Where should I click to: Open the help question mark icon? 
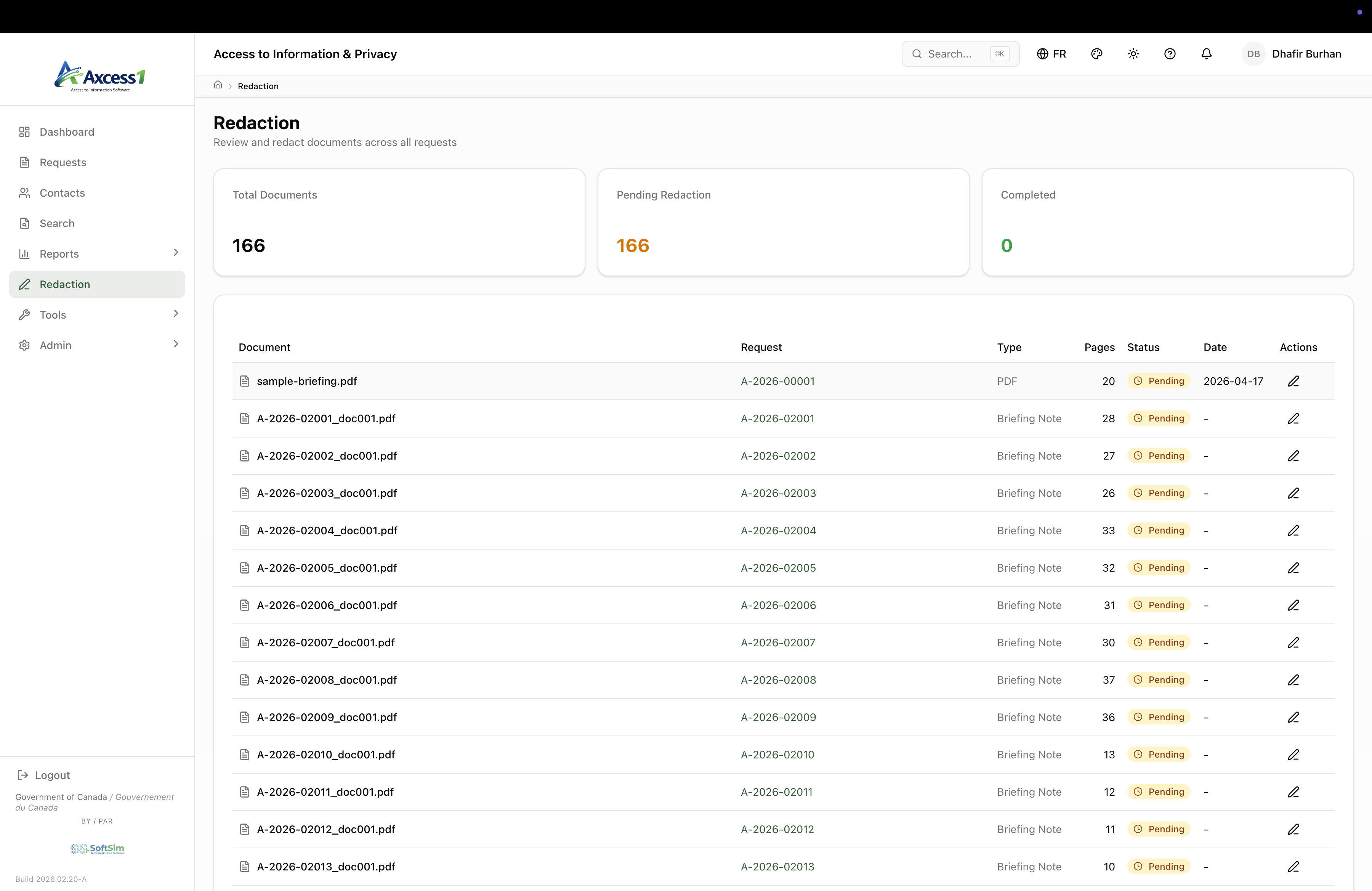coord(1170,54)
